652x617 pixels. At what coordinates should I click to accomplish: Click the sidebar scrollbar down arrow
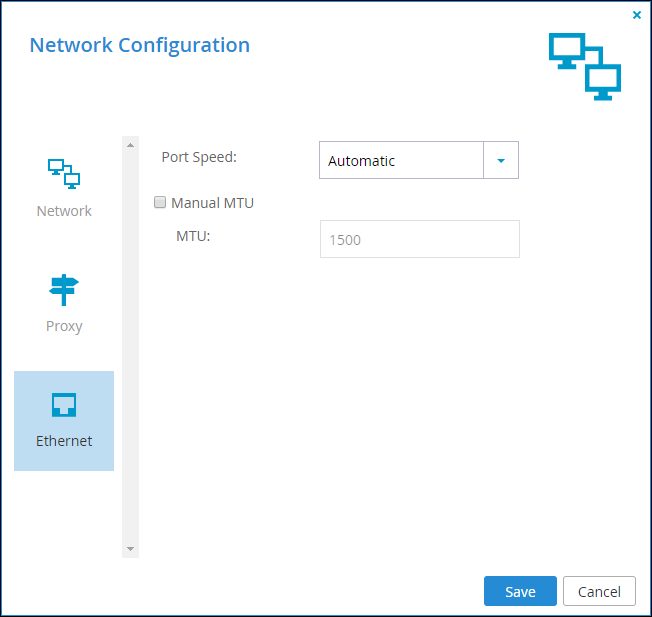(x=130, y=549)
